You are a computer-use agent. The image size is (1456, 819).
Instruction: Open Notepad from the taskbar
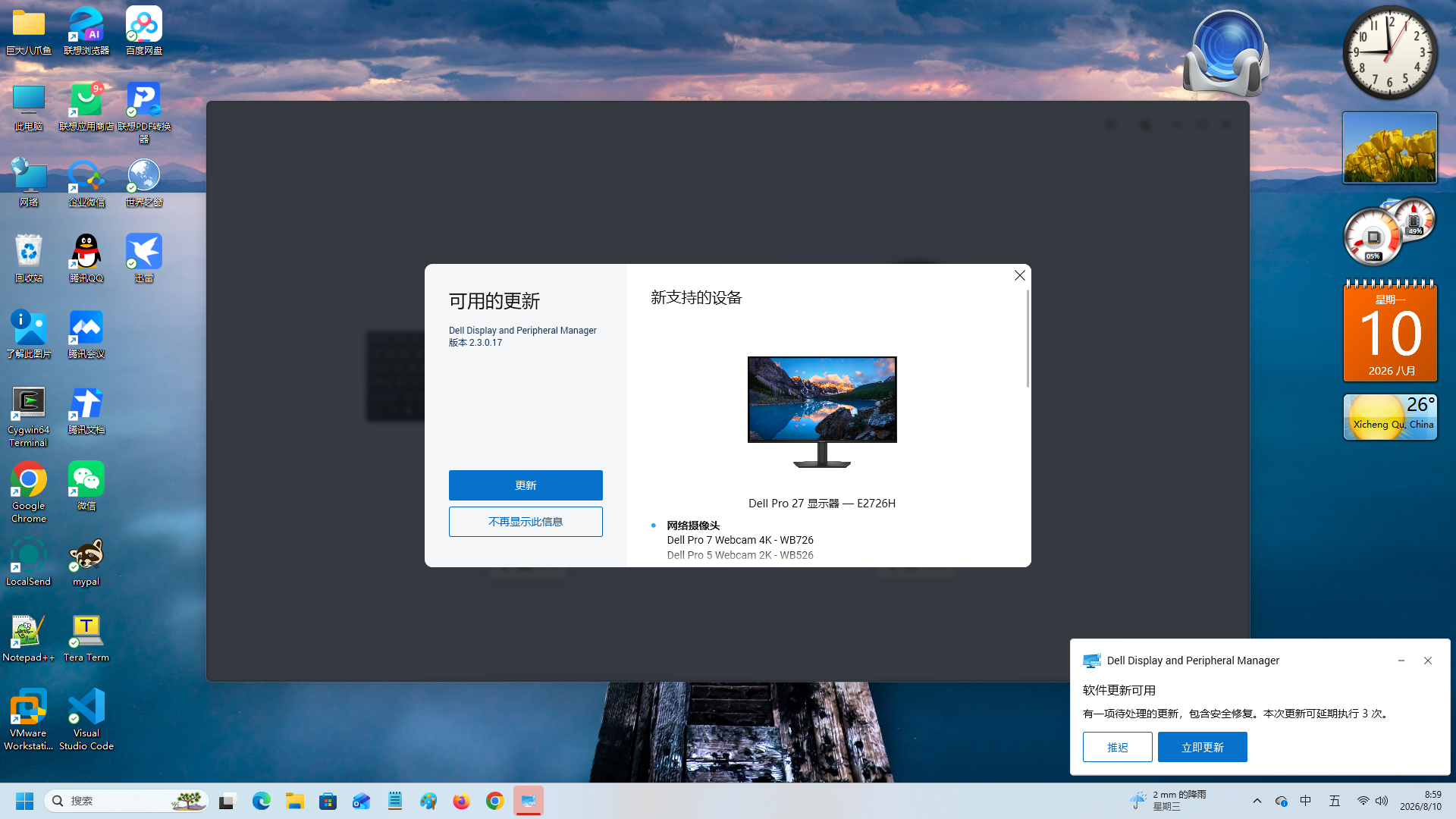[x=395, y=801]
